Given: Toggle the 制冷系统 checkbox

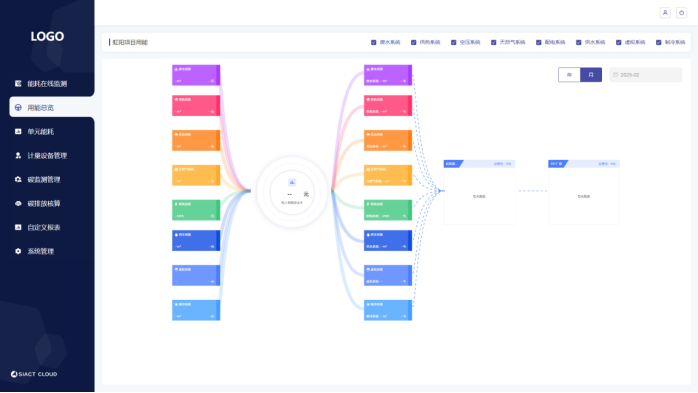Looking at the screenshot, I should [x=658, y=42].
